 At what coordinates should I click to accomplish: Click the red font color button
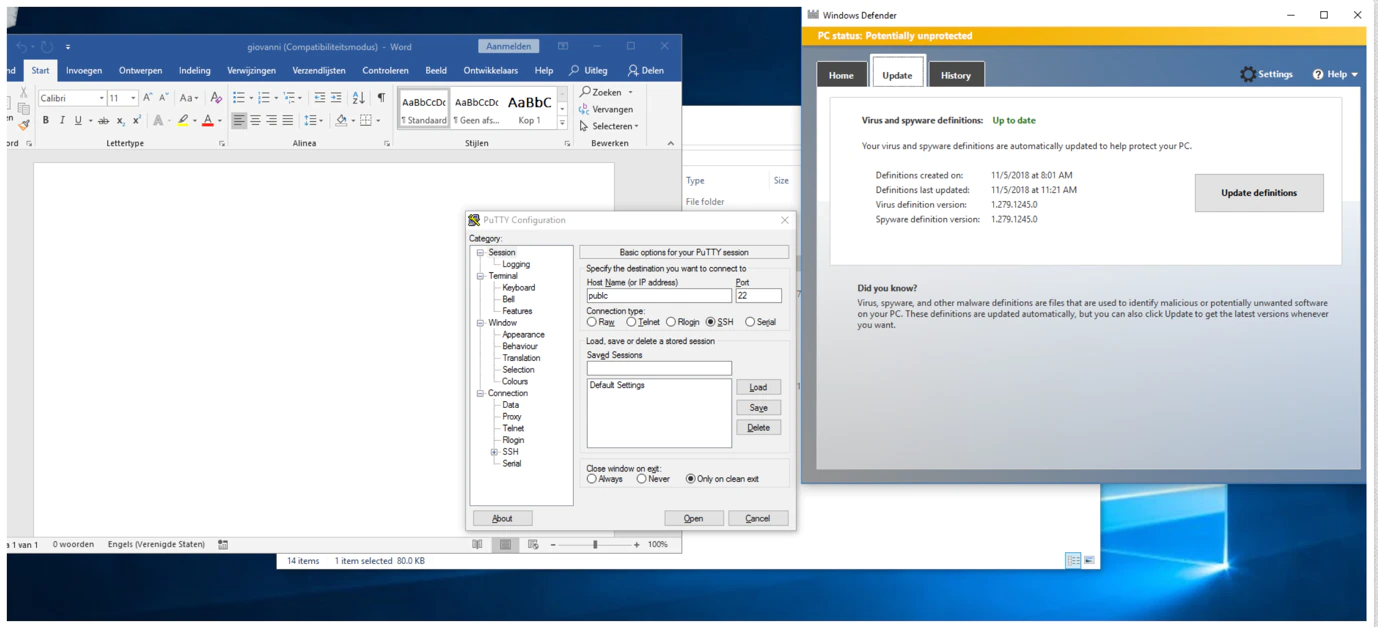(207, 121)
